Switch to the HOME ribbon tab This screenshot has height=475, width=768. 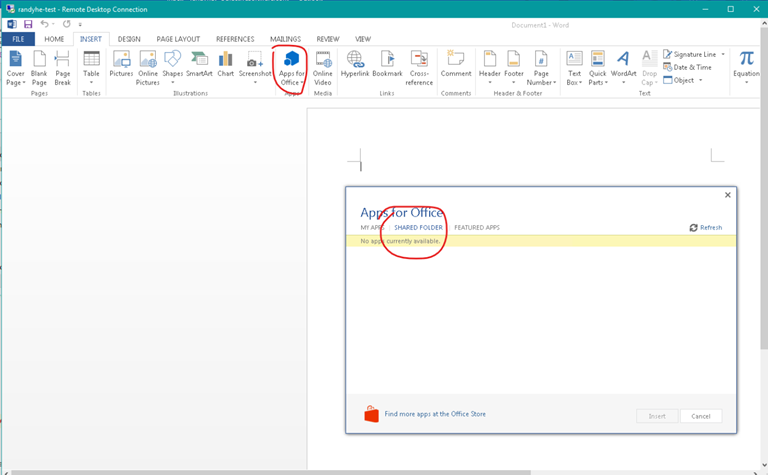pos(54,39)
